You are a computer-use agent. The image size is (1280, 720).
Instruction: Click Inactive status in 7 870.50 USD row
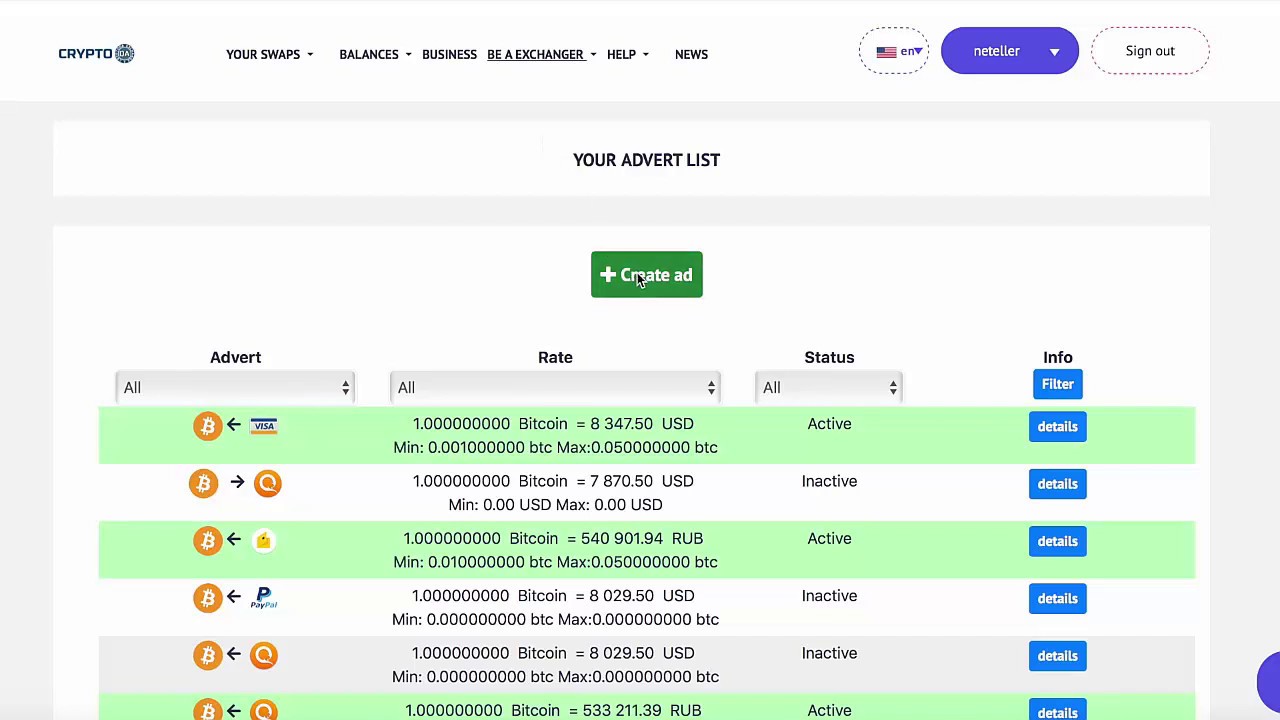(x=829, y=481)
